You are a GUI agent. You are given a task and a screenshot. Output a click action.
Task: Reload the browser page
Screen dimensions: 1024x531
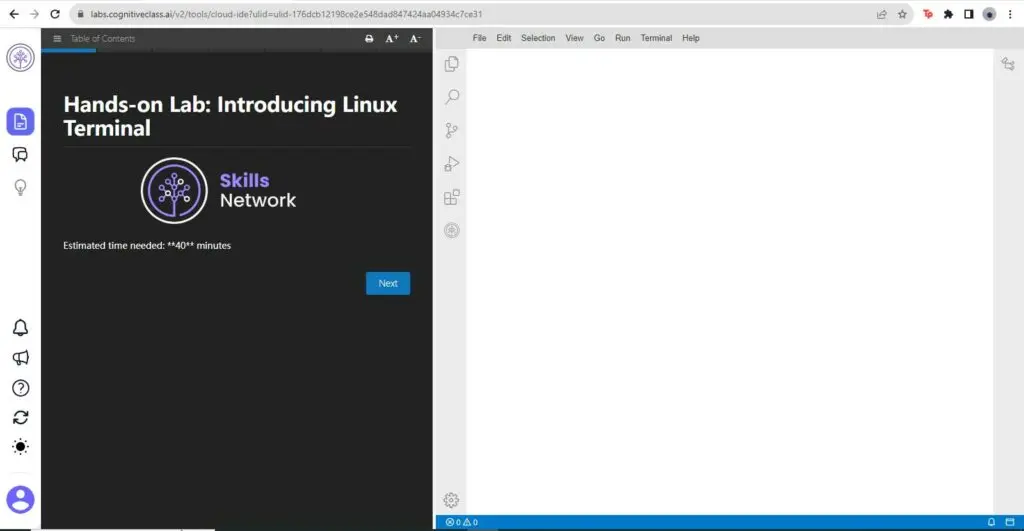coord(55,14)
